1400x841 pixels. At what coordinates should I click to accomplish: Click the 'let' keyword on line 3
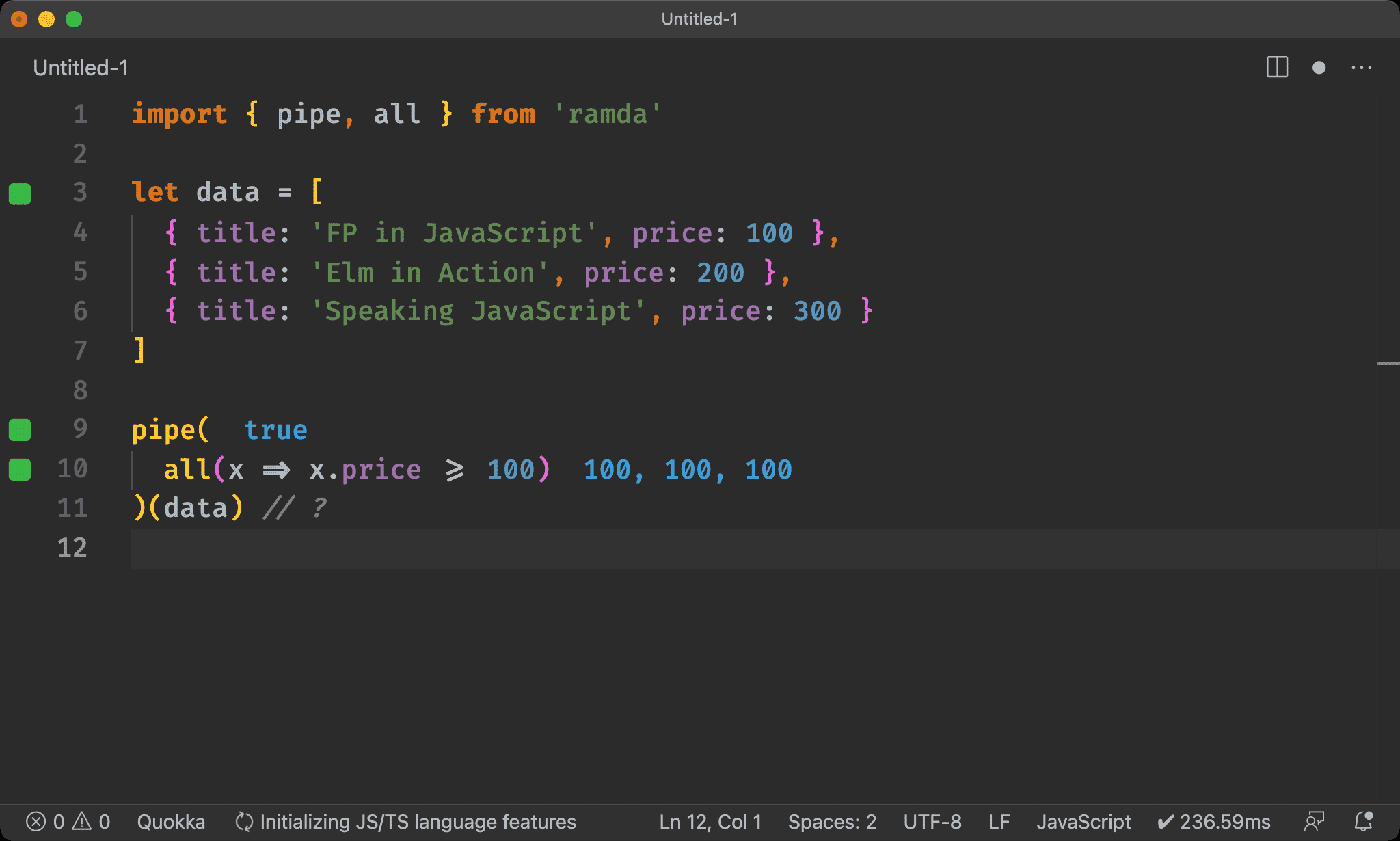pos(155,192)
